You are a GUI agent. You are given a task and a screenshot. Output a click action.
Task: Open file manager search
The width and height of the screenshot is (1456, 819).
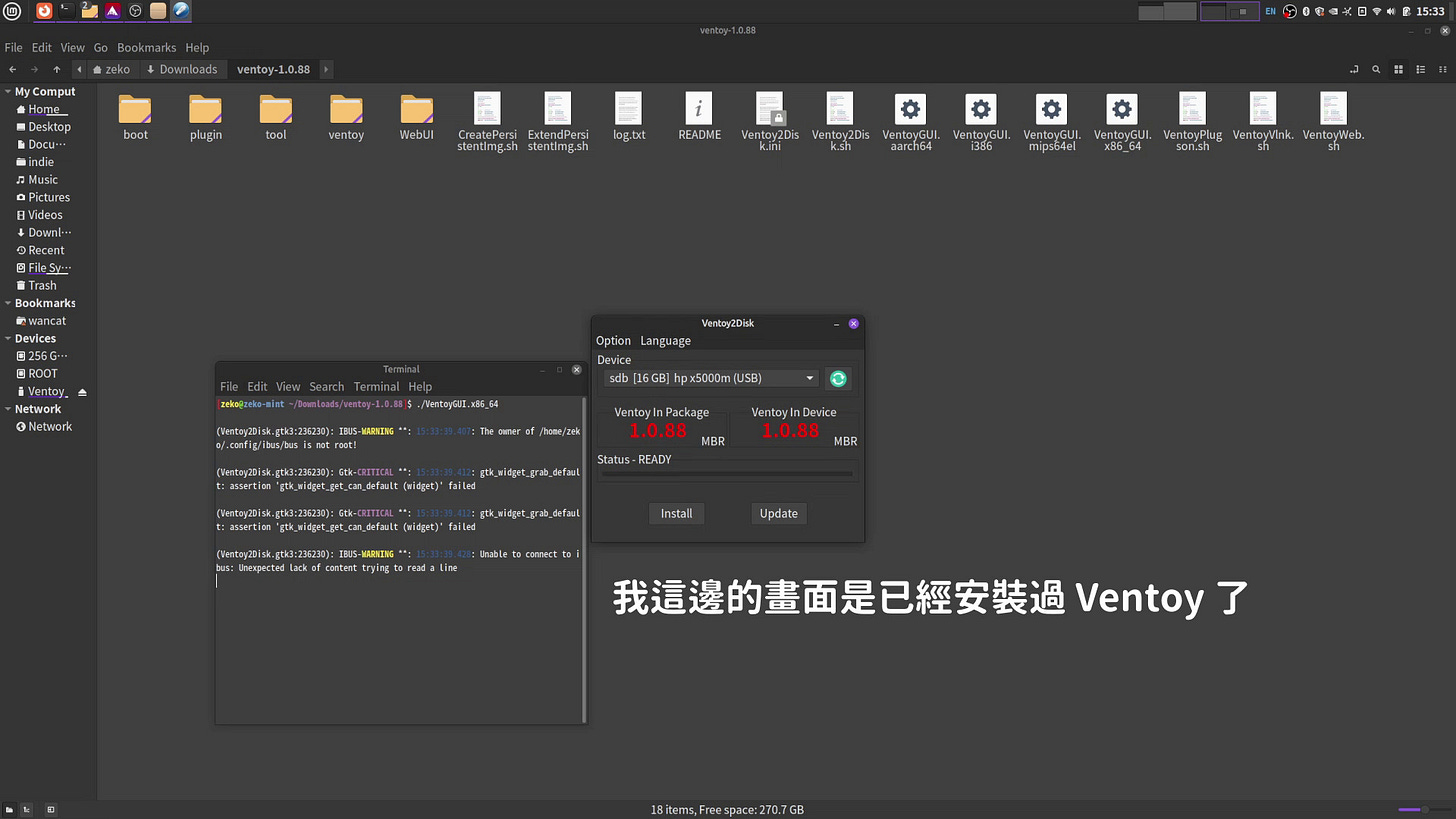1376,69
